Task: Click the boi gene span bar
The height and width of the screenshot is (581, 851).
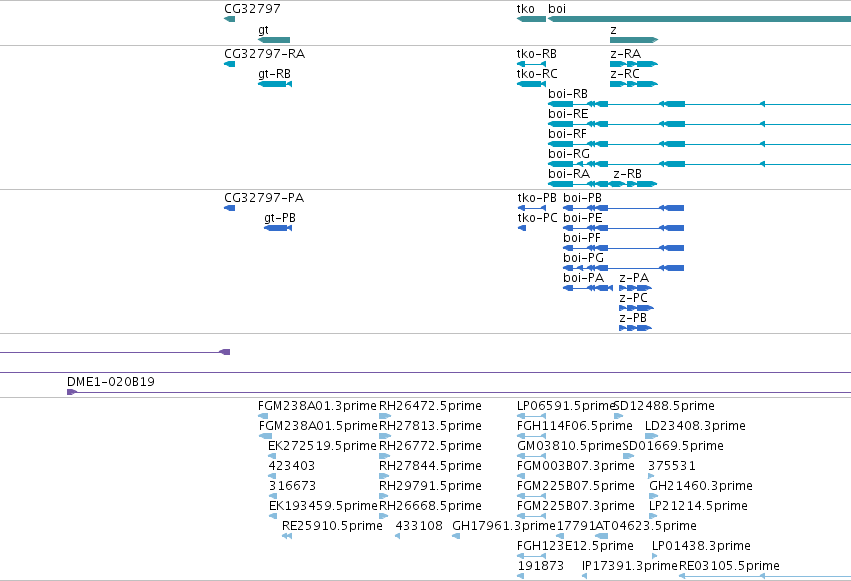Action: 700,19
